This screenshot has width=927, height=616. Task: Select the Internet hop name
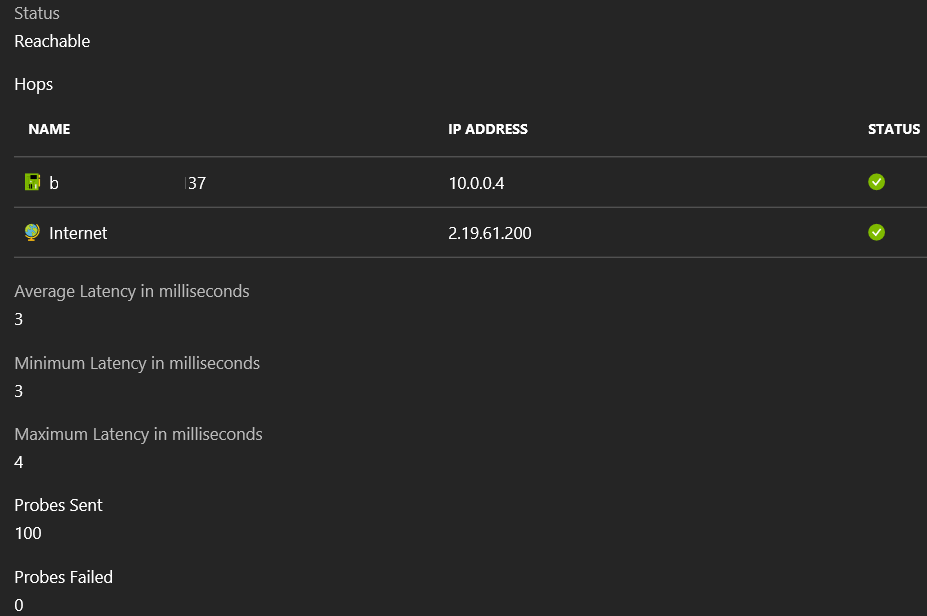coord(78,233)
